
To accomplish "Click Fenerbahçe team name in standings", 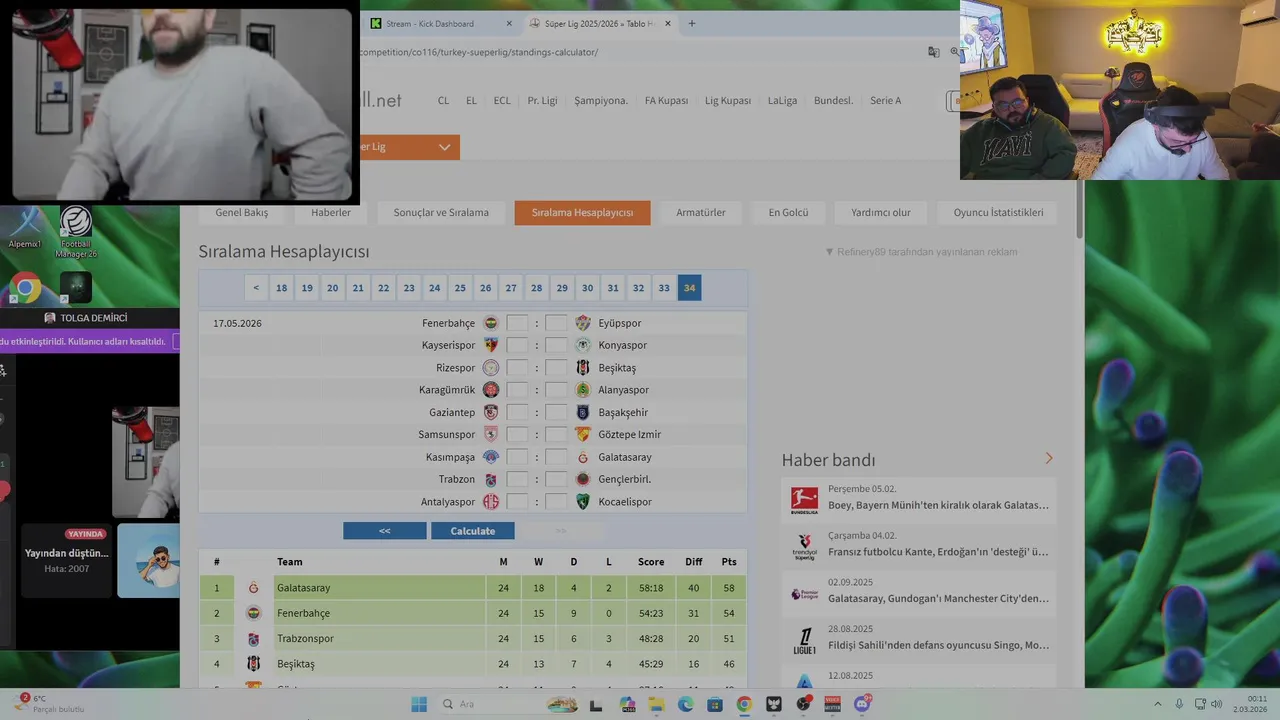I will pos(303,613).
